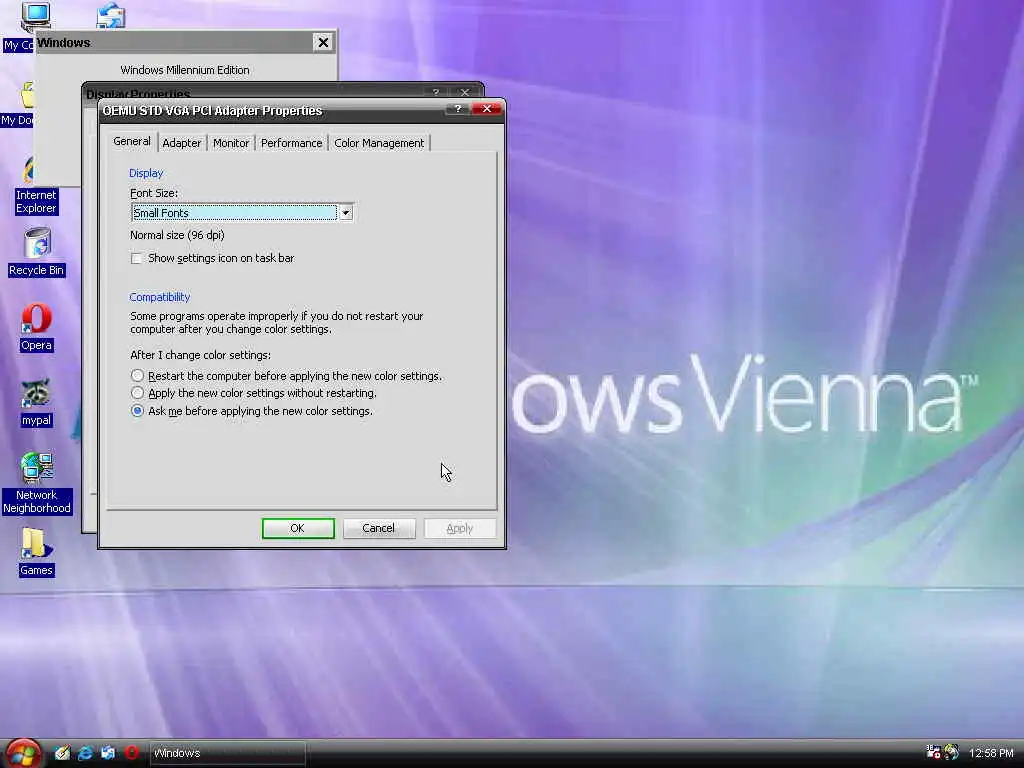Image resolution: width=1024 pixels, height=768 pixels.
Task: Click the Display section heading
Action: click(x=146, y=173)
